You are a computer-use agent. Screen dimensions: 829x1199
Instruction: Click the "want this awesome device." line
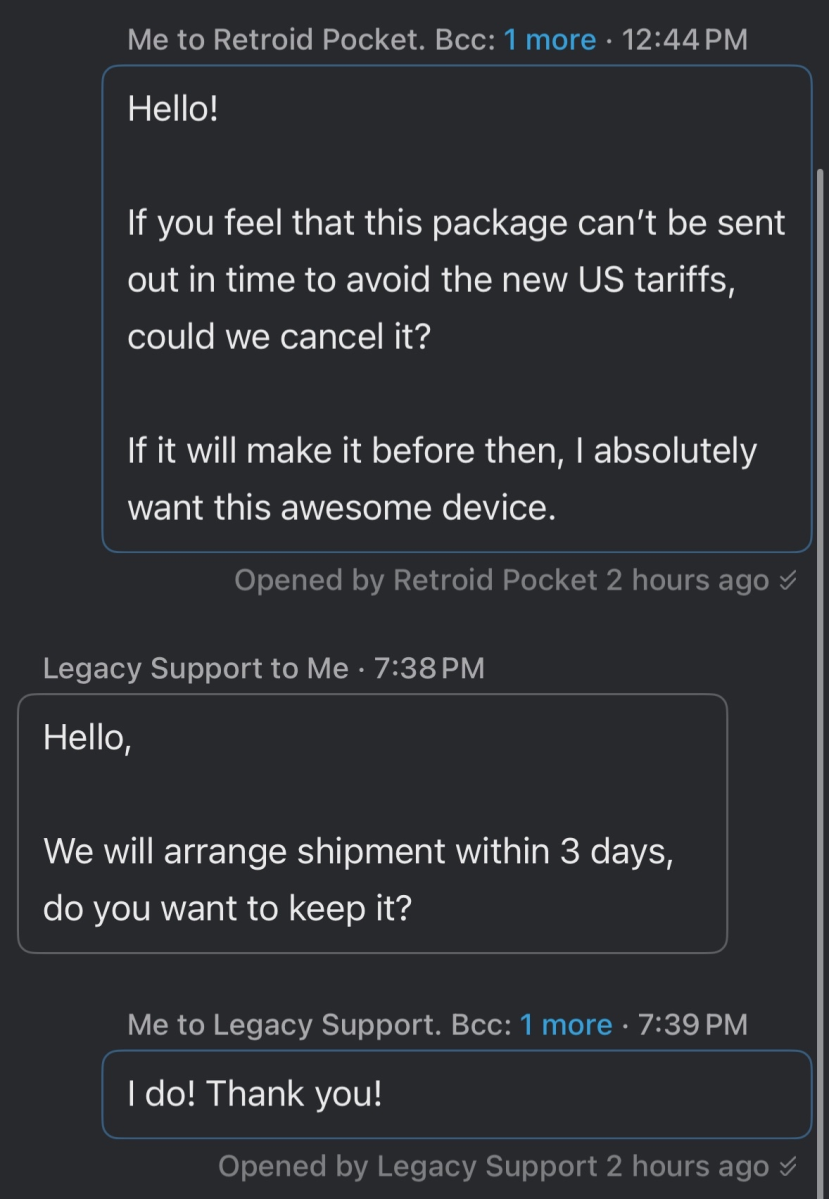[341, 508]
